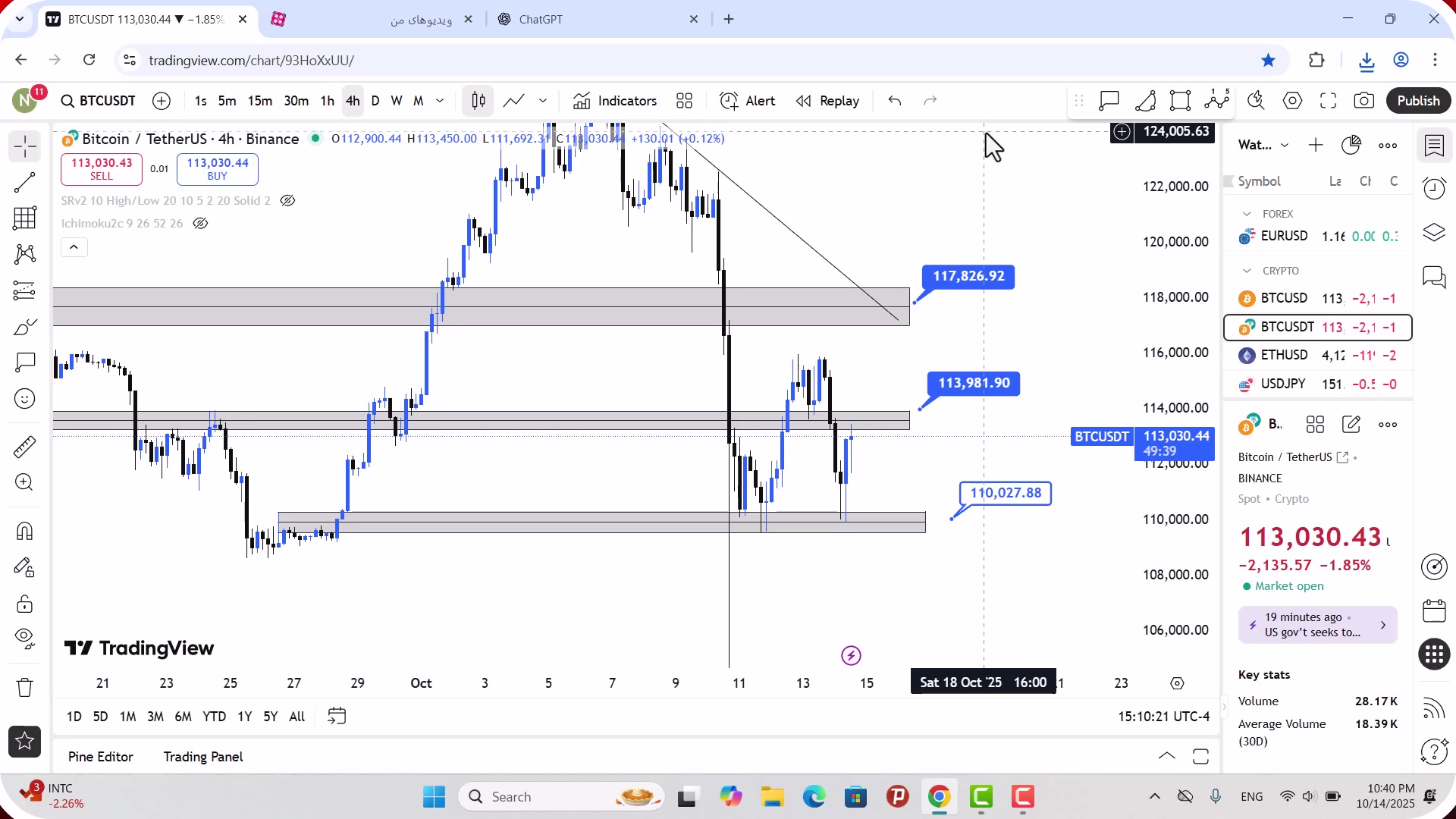Show the Ichimoku2c indicator visibility eye
Image resolution: width=1456 pixels, height=819 pixels.
(200, 224)
